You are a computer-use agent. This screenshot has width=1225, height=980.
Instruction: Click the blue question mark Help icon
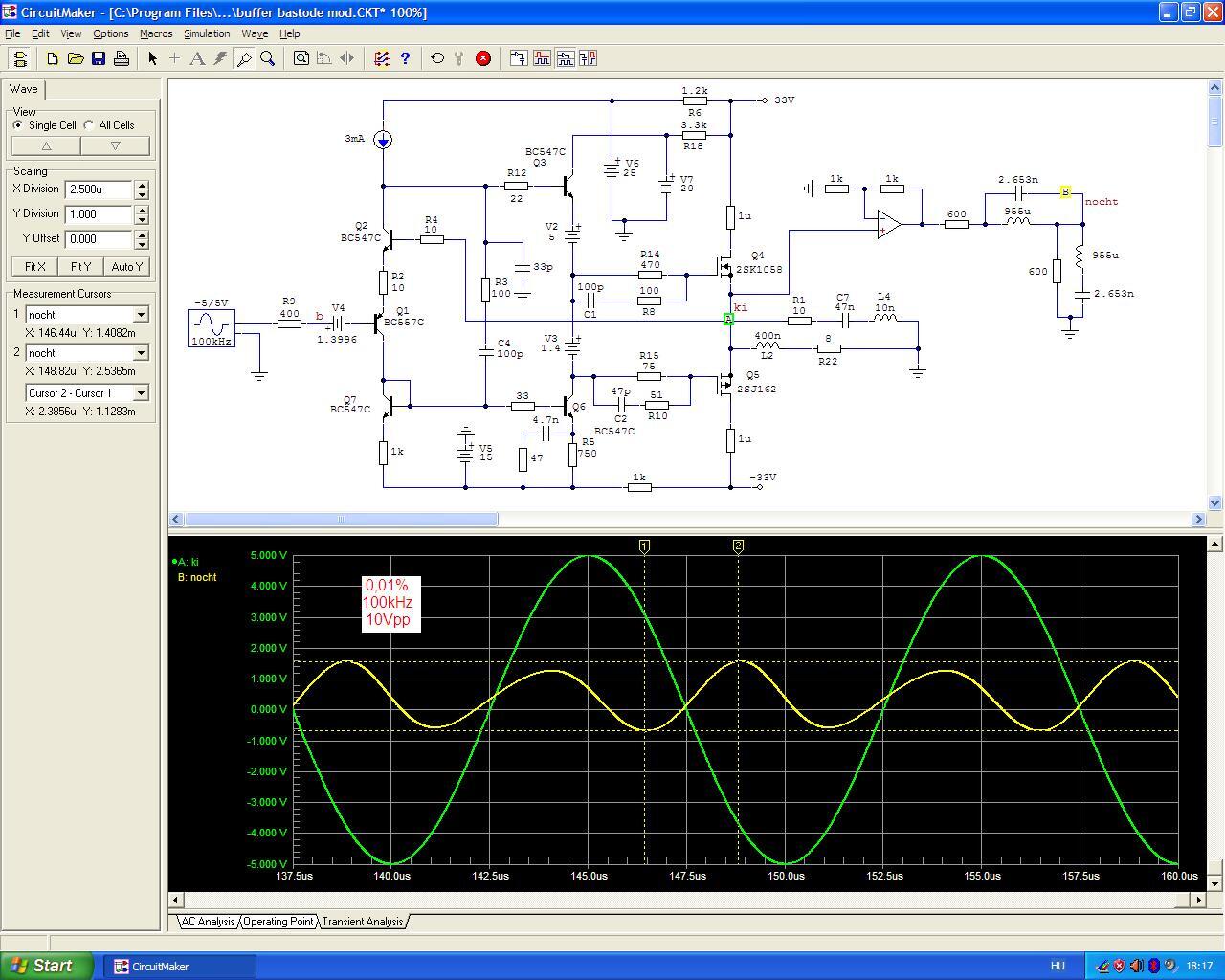click(405, 58)
